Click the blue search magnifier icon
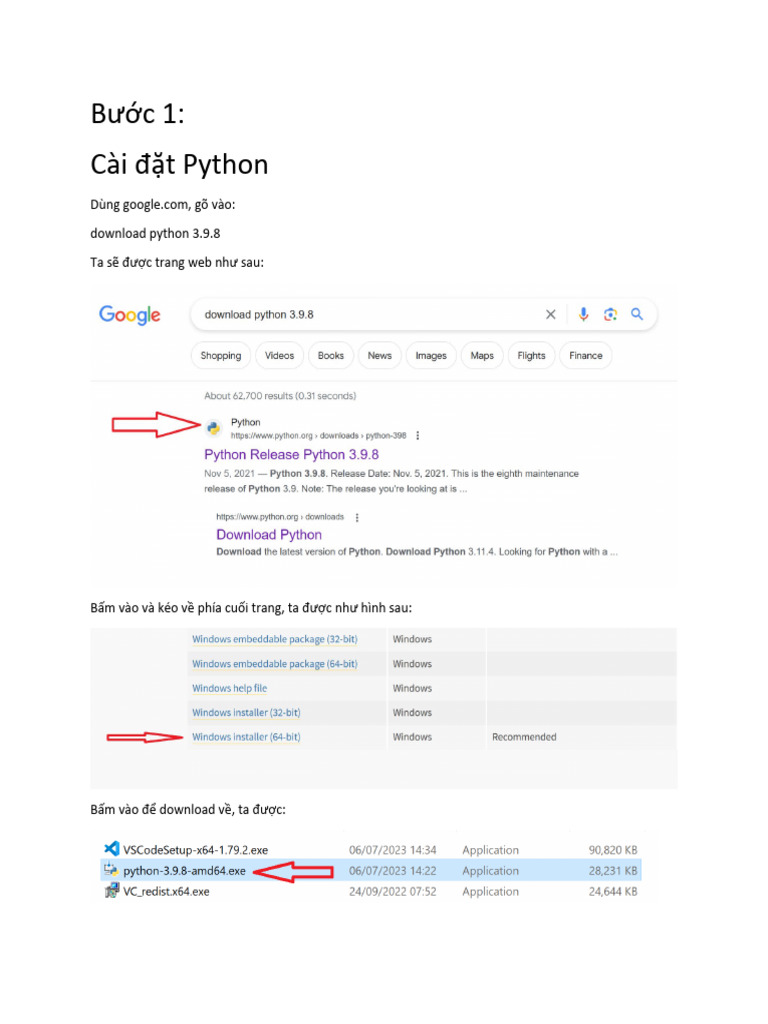768x1024 pixels. (637, 314)
